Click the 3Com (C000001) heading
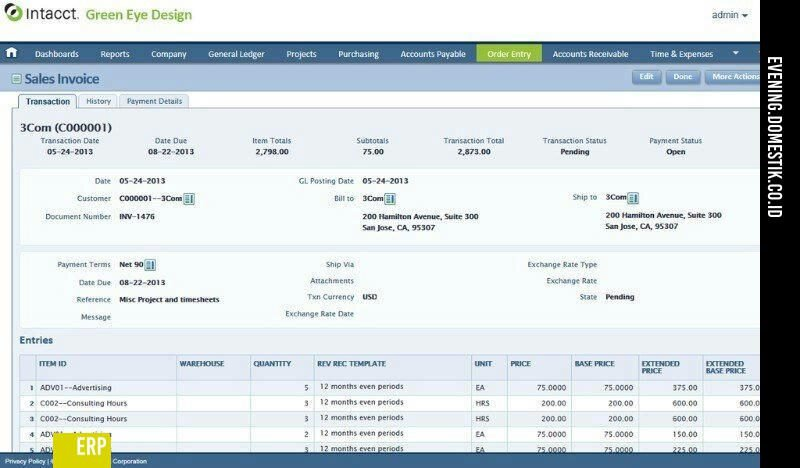Image resolution: width=800 pixels, height=468 pixels. click(x=66, y=128)
